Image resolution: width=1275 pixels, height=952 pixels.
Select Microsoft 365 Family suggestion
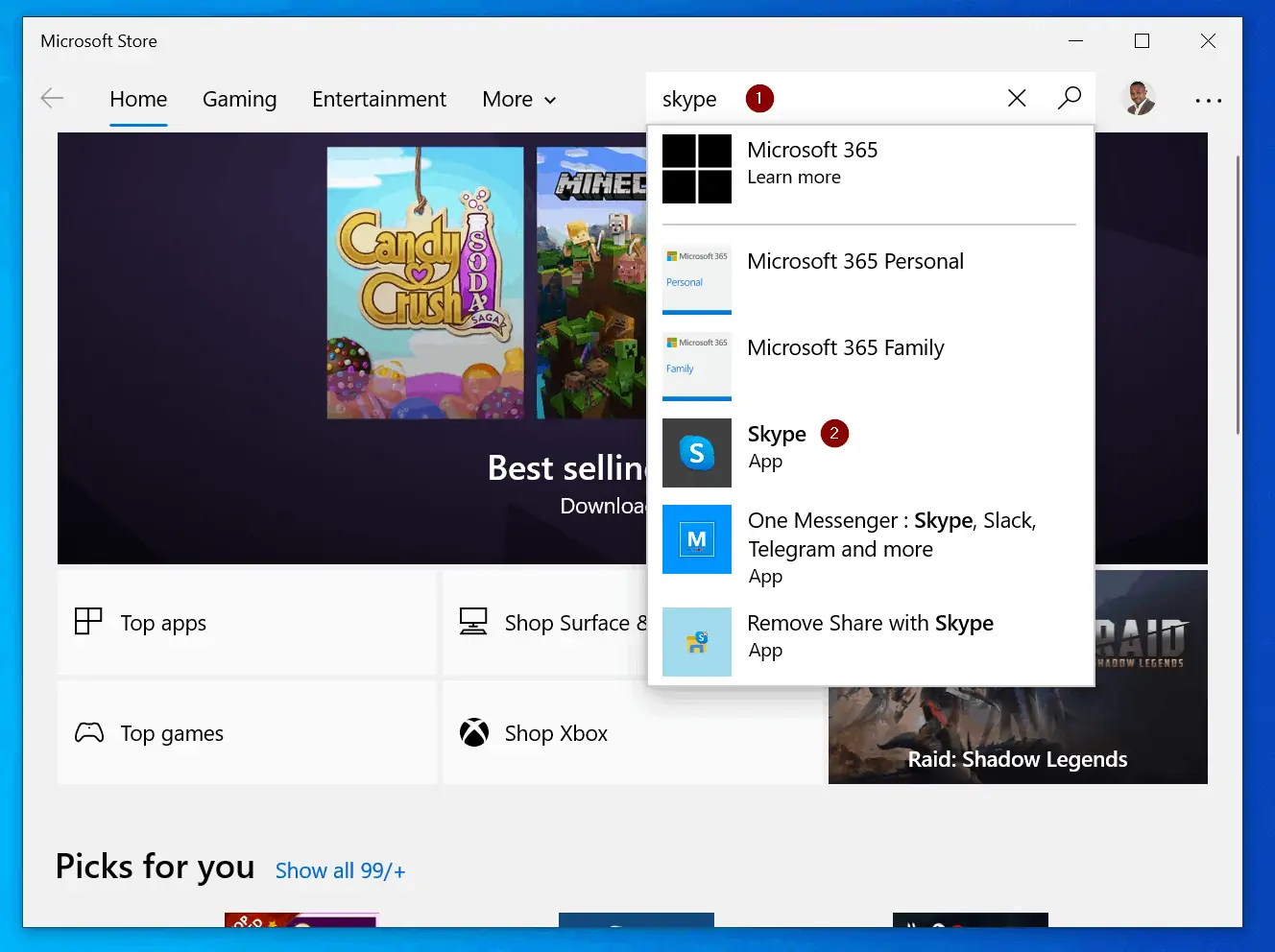871,366
